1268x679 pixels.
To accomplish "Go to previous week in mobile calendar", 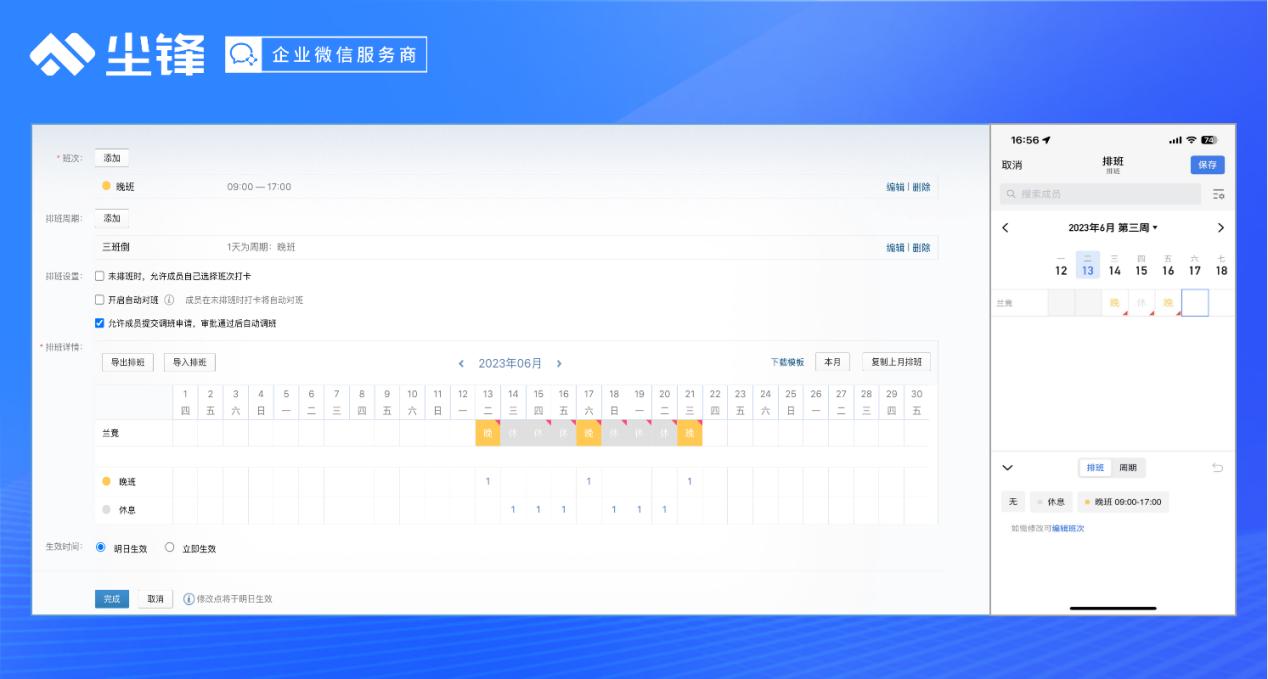I will coord(1005,228).
